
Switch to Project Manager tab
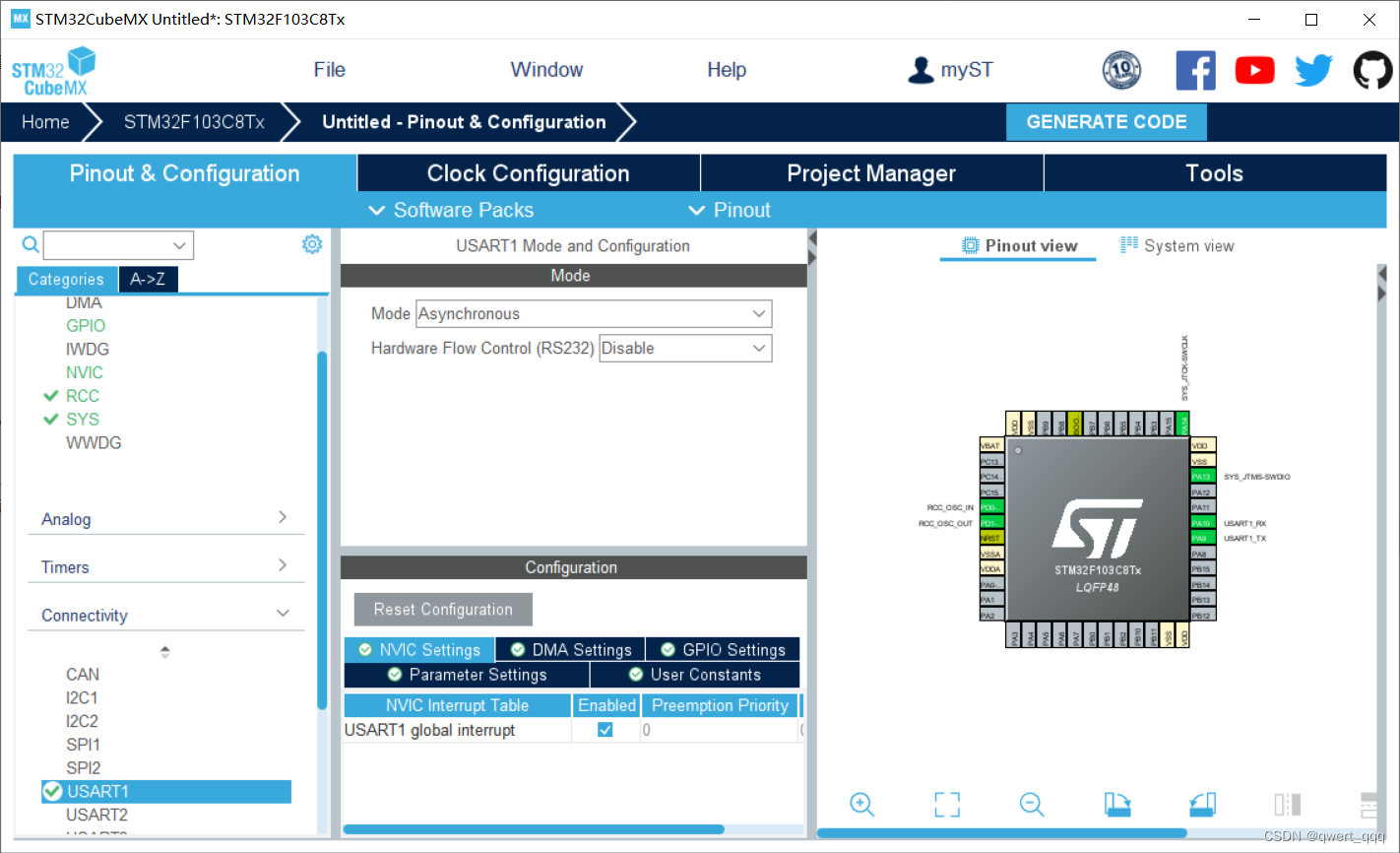click(871, 173)
